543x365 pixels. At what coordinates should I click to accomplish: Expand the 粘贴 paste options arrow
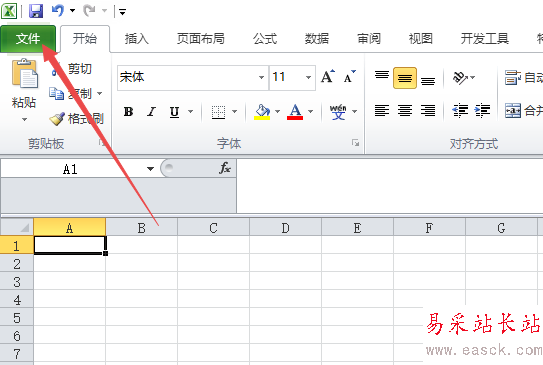[24, 119]
